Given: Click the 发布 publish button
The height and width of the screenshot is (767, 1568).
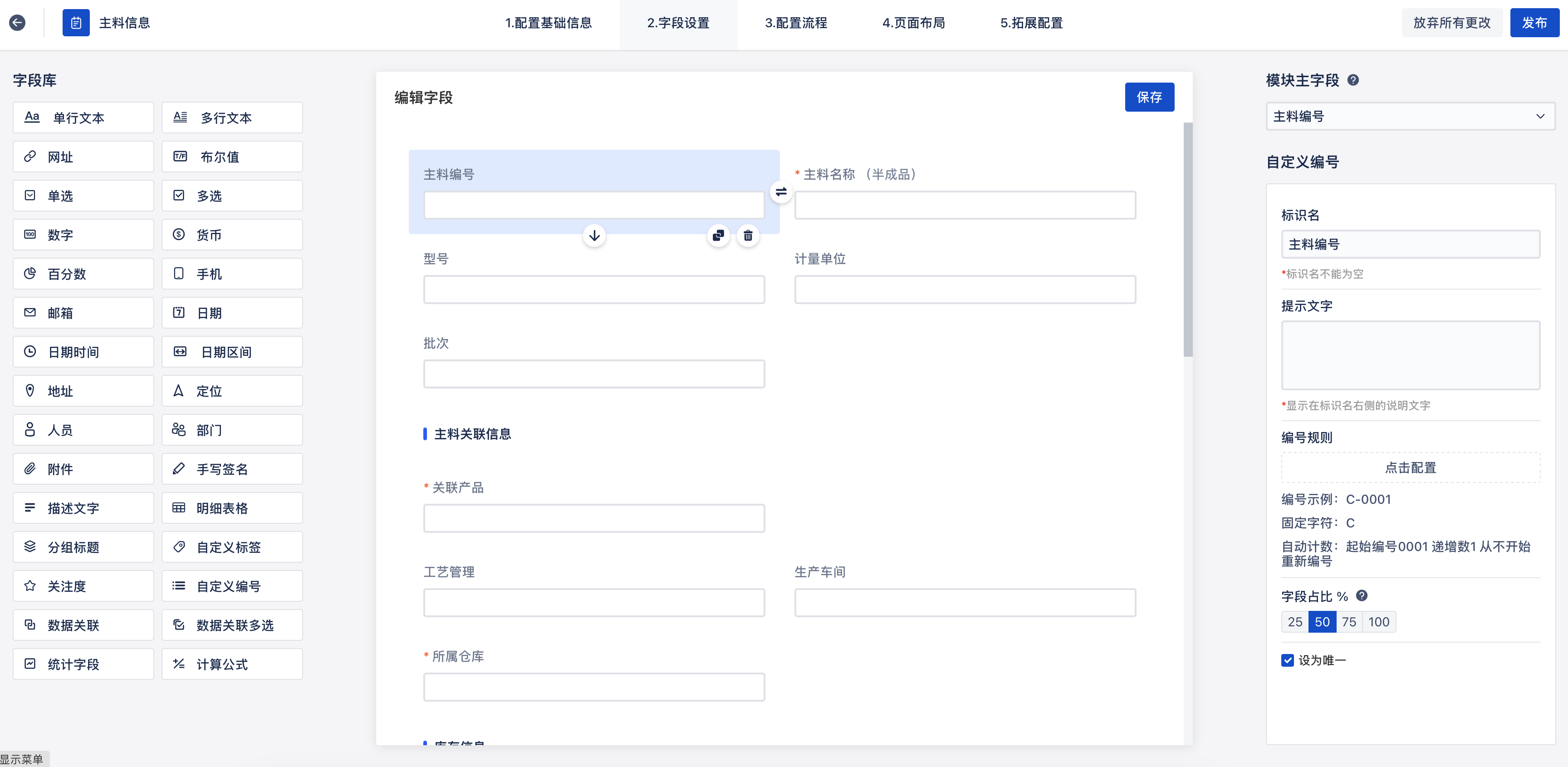Looking at the screenshot, I should click(x=1534, y=23).
